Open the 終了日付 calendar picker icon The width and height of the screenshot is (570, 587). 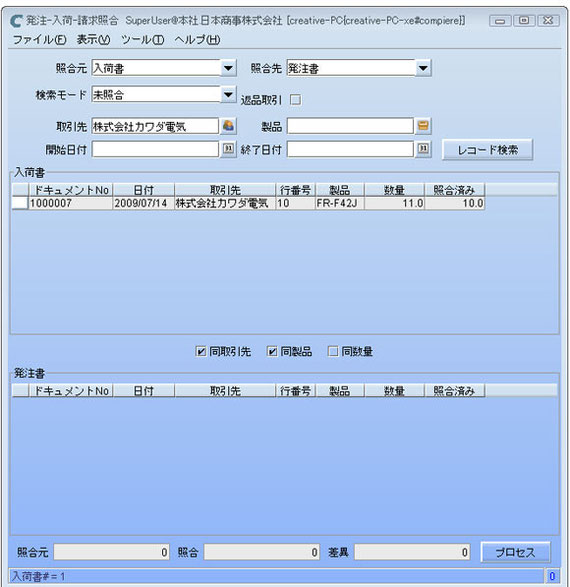pyautogui.click(x=423, y=149)
